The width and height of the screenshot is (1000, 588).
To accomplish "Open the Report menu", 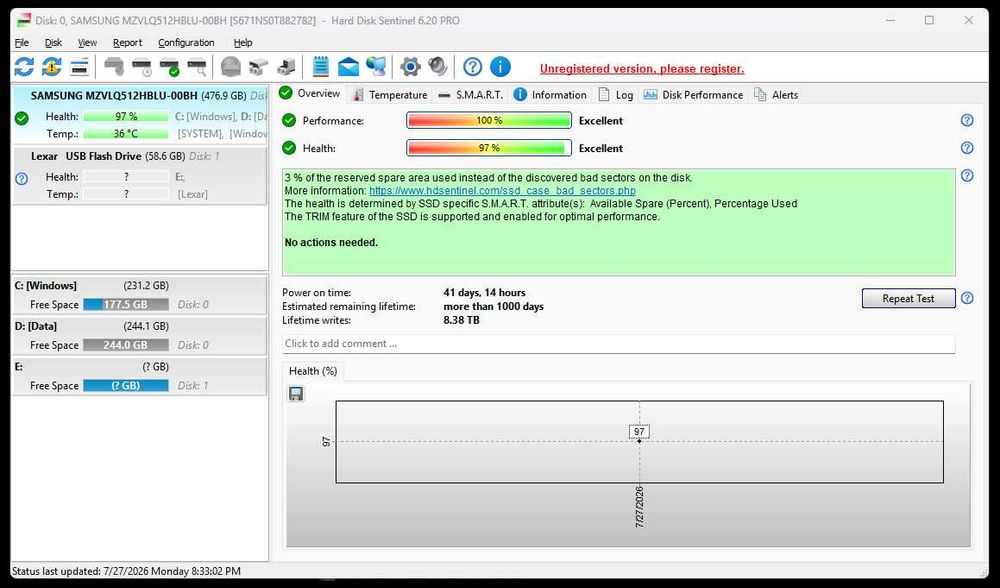I will pyautogui.click(x=128, y=42).
